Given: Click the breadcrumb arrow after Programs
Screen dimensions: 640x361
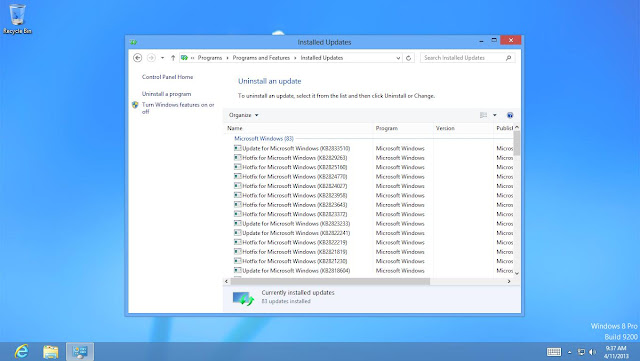Looking at the screenshot, I should pos(227,58).
